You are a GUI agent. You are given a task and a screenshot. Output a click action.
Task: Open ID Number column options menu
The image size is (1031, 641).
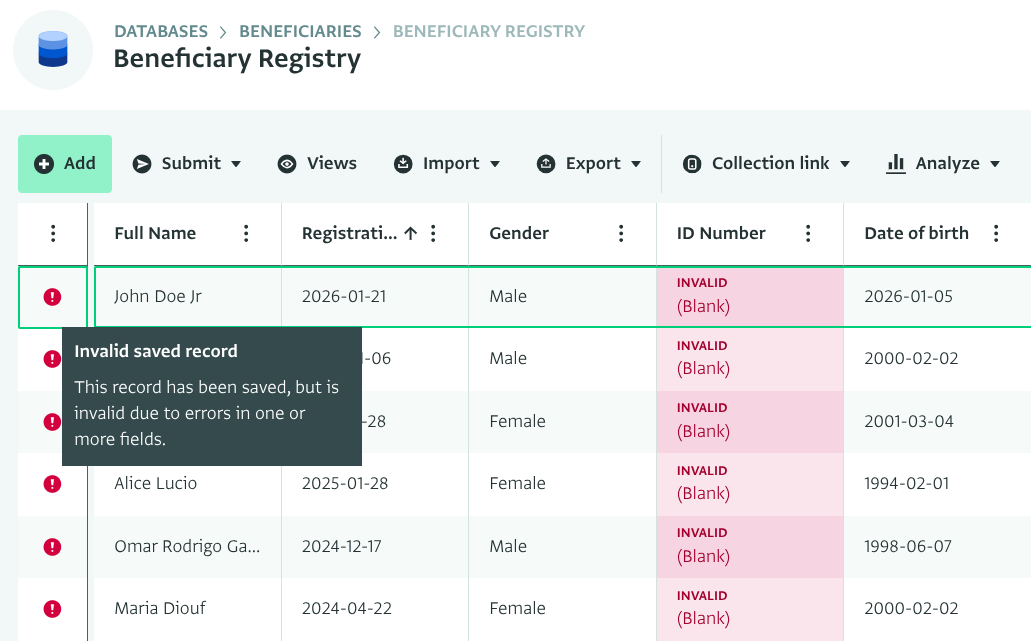(808, 234)
